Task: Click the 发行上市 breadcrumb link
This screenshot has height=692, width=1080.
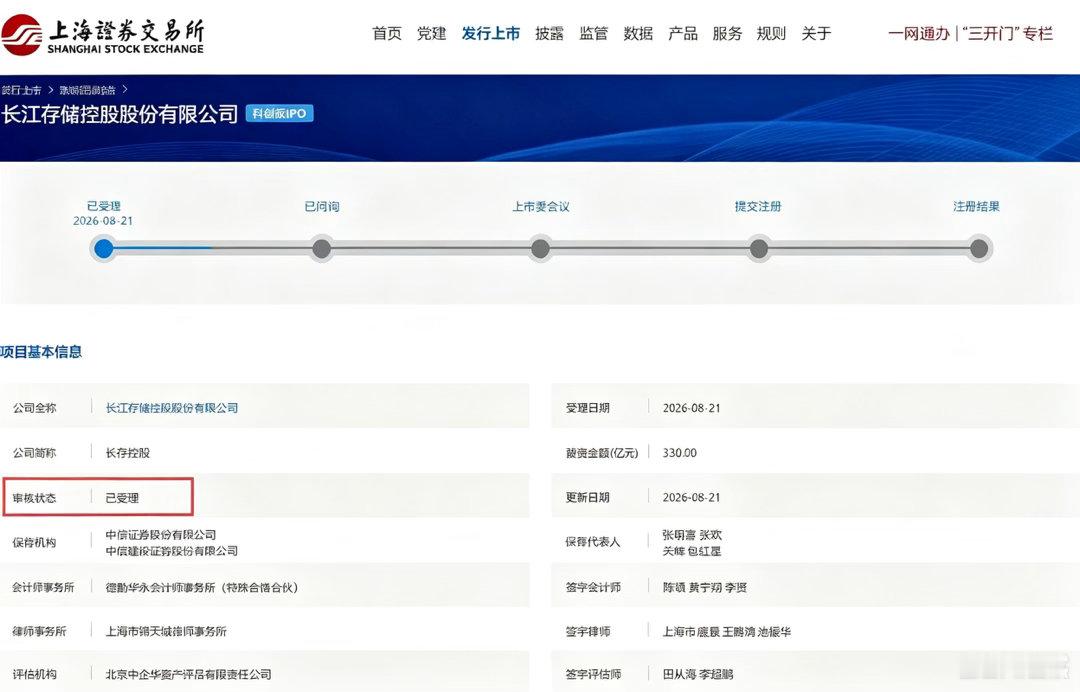Action: point(21,90)
